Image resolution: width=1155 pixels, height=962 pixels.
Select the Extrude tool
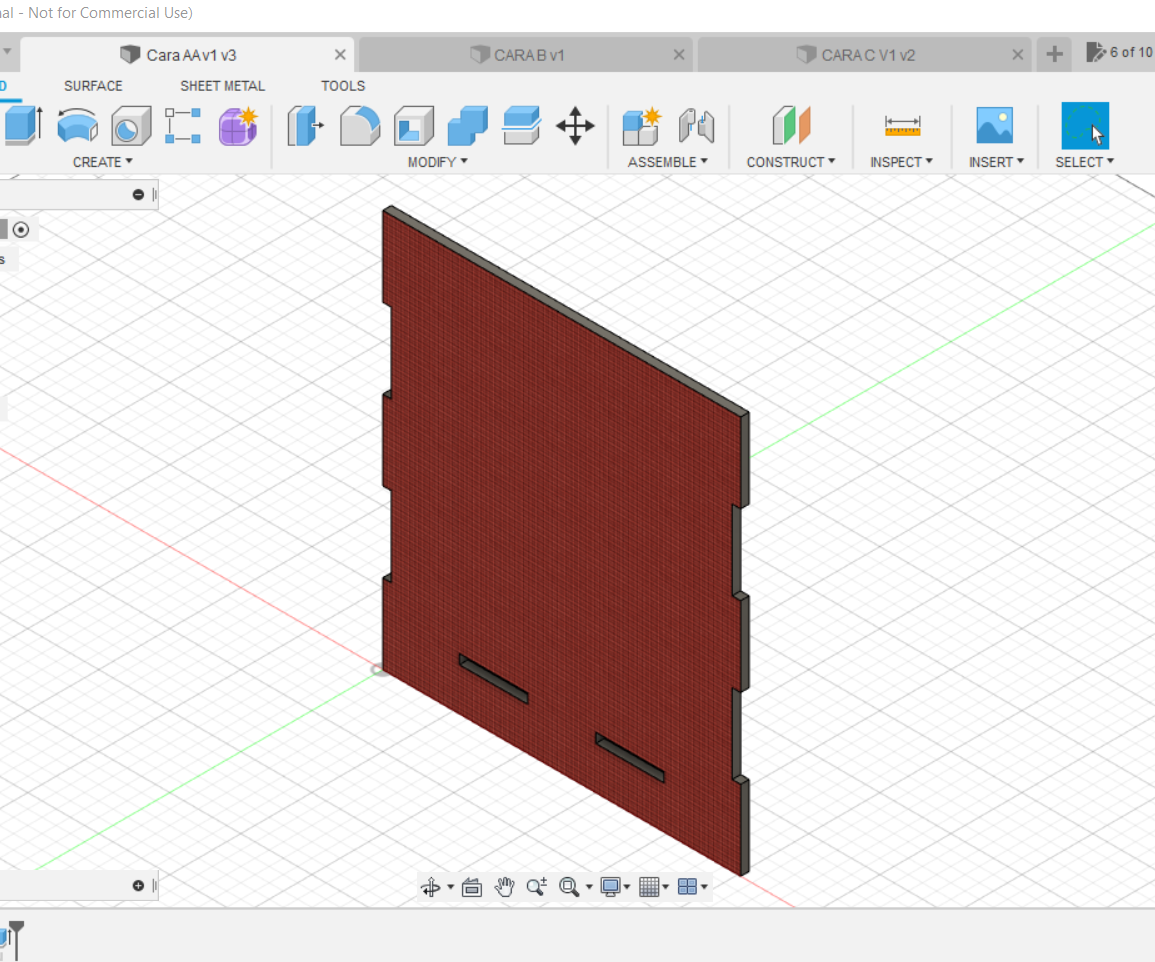21,126
